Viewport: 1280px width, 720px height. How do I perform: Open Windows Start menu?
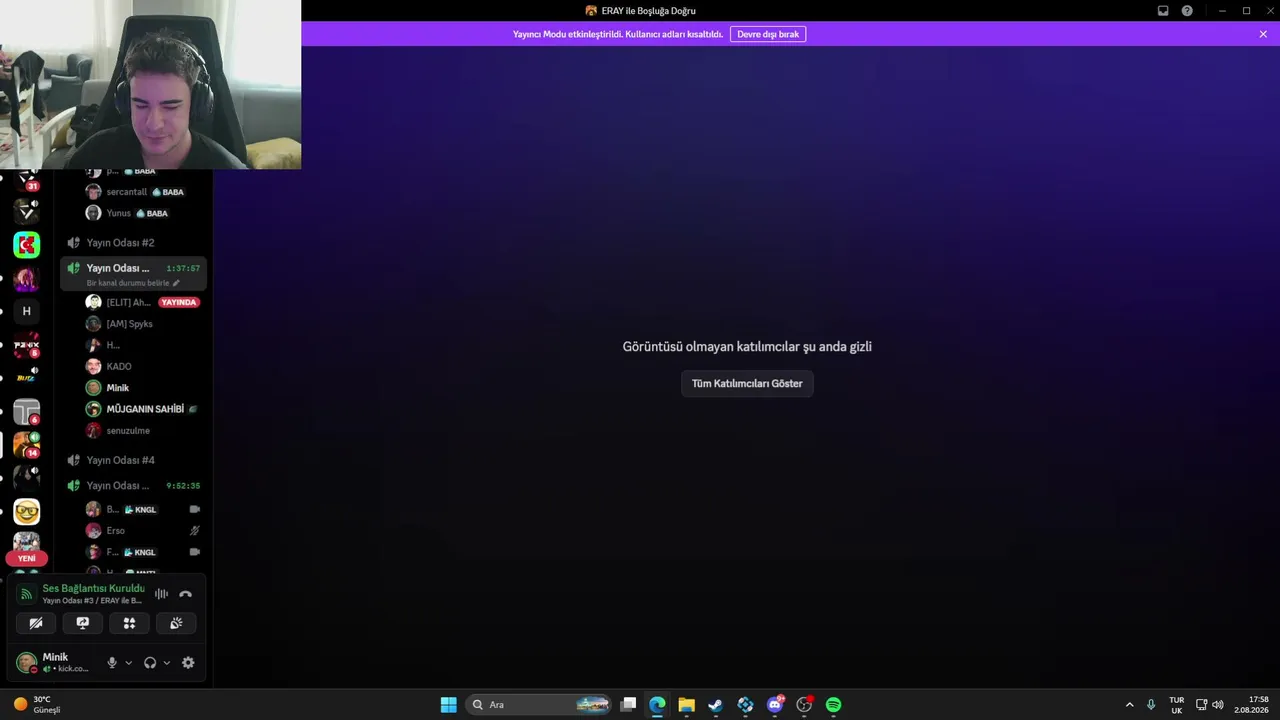point(449,705)
